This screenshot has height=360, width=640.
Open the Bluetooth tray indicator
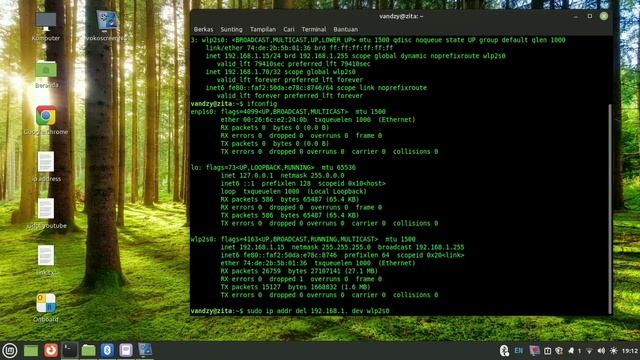click(504, 351)
